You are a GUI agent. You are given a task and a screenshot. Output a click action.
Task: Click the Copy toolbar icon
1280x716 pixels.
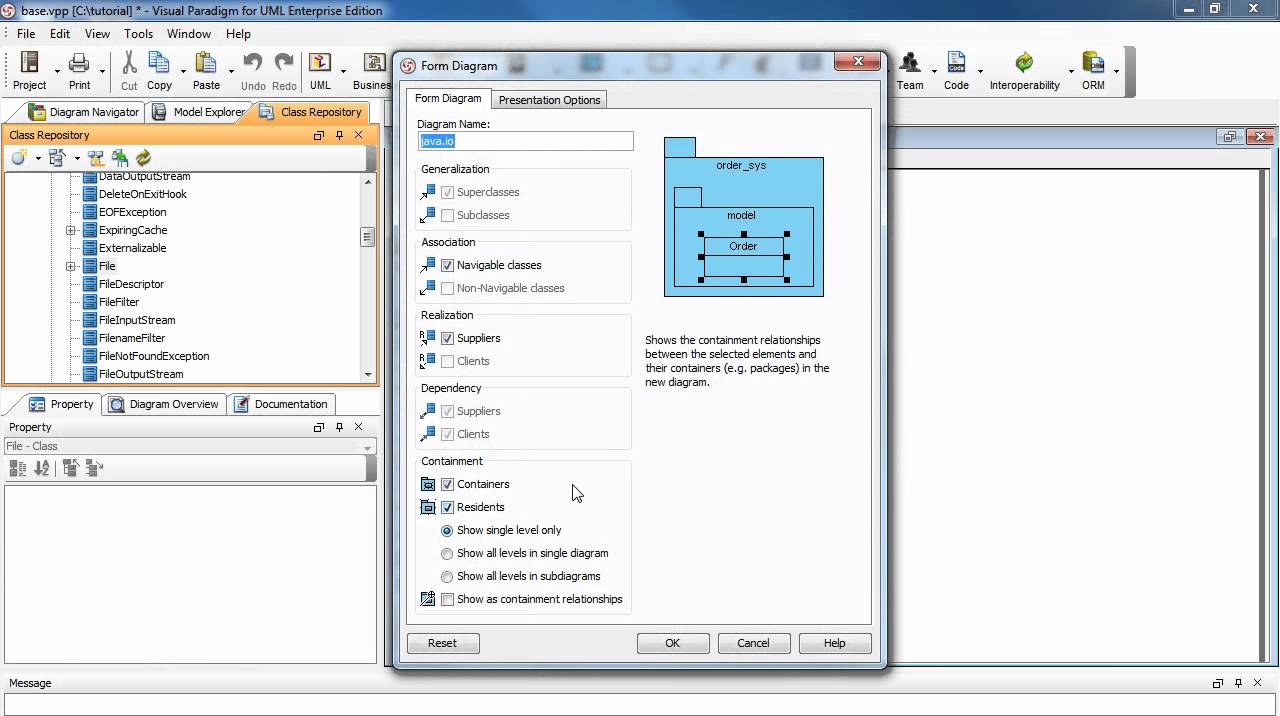[x=159, y=64]
